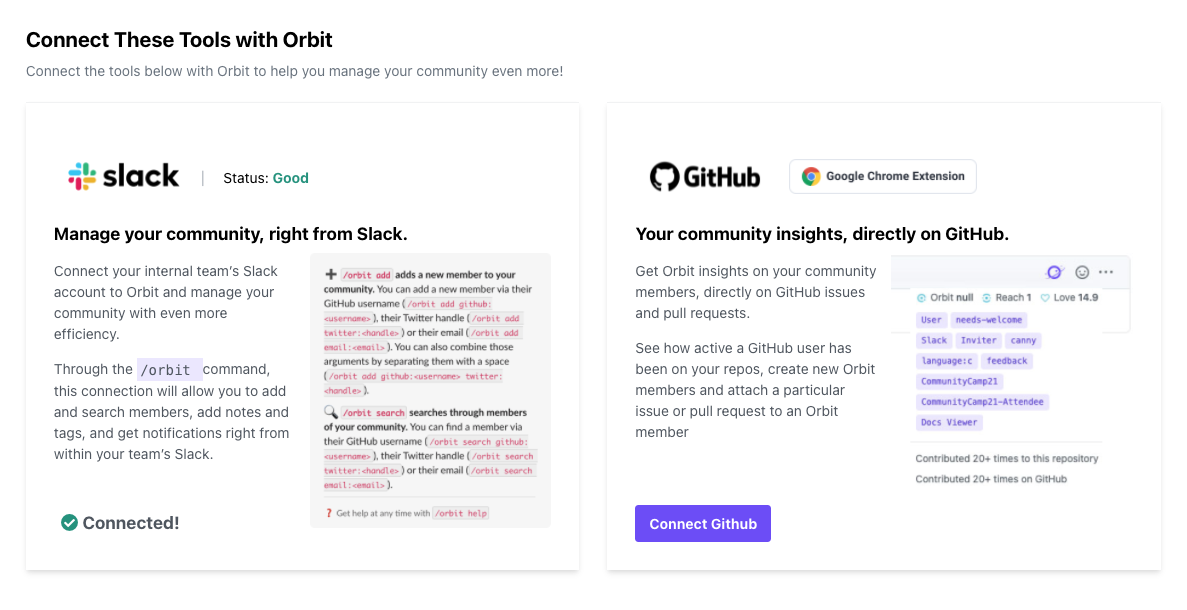The width and height of the screenshot is (1187, 610).
Task: Click the smiley emoji icon in preview
Action: (x=1083, y=272)
